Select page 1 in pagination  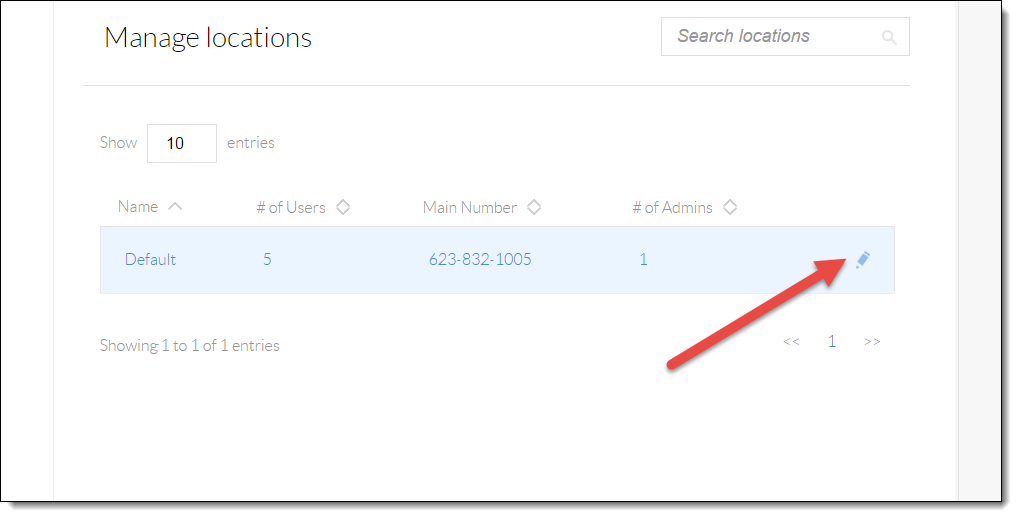pos(832,341)
